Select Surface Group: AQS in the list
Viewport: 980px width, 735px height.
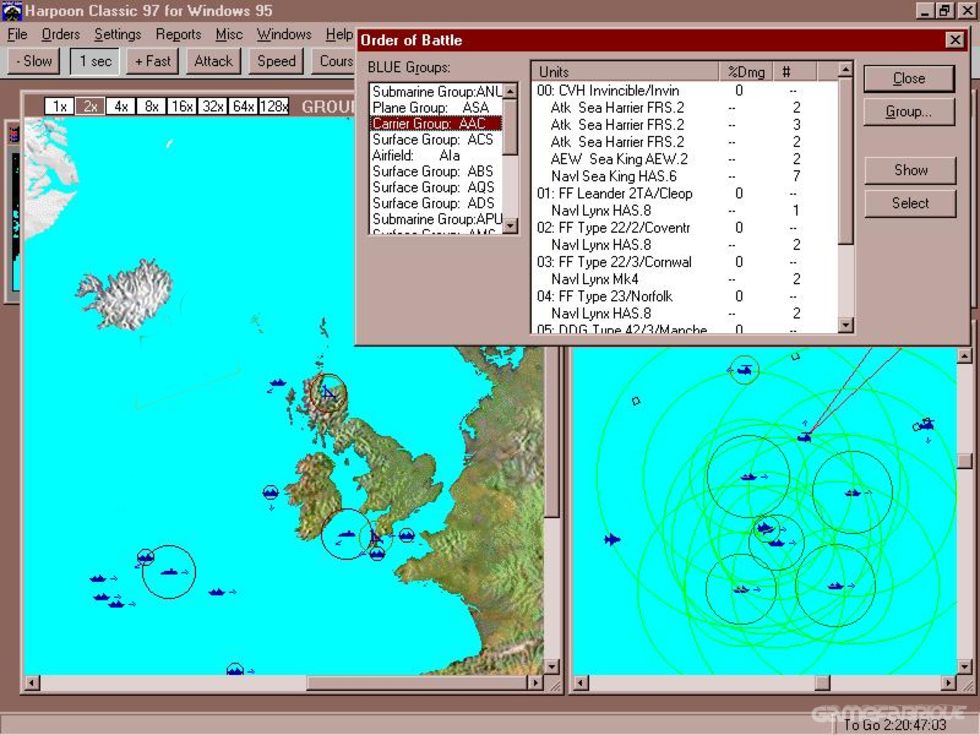[x=436, y=188]
